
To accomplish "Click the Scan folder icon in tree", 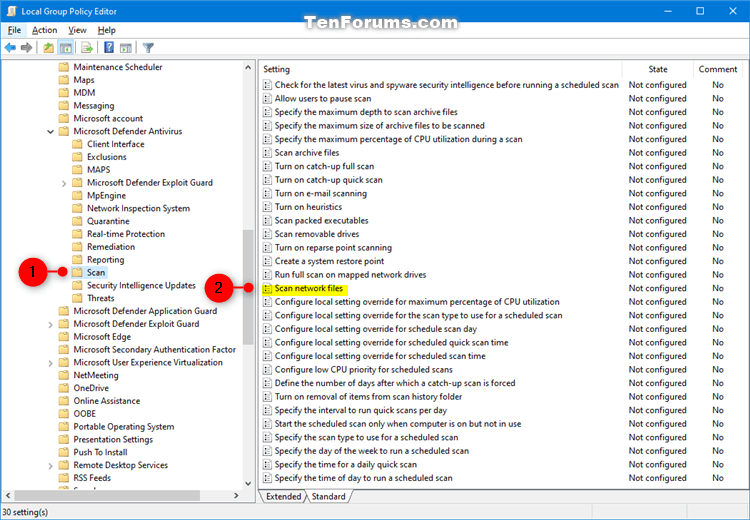I will click(77, 273).
